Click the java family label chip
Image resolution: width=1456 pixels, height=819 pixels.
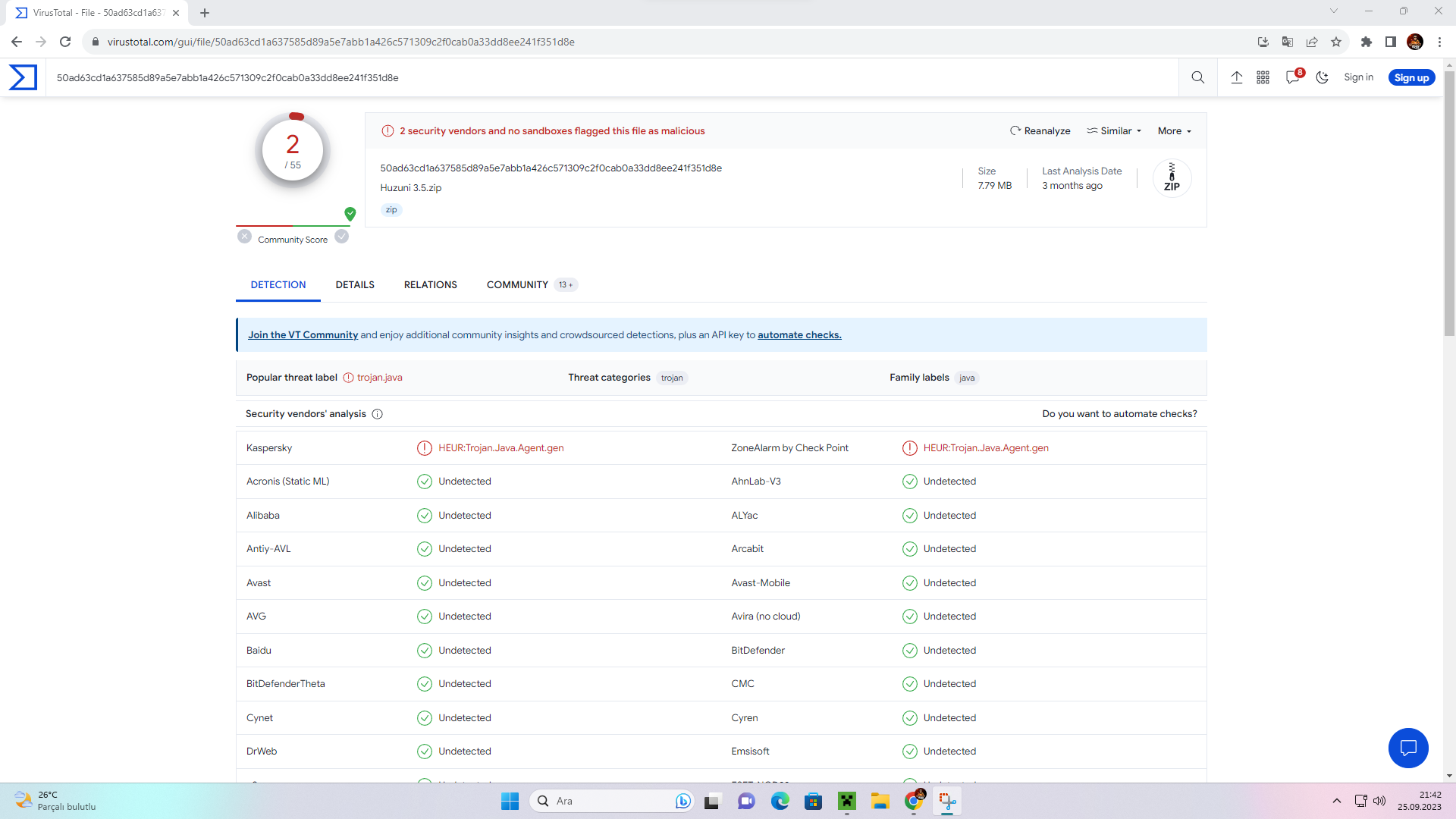[967, 378]
